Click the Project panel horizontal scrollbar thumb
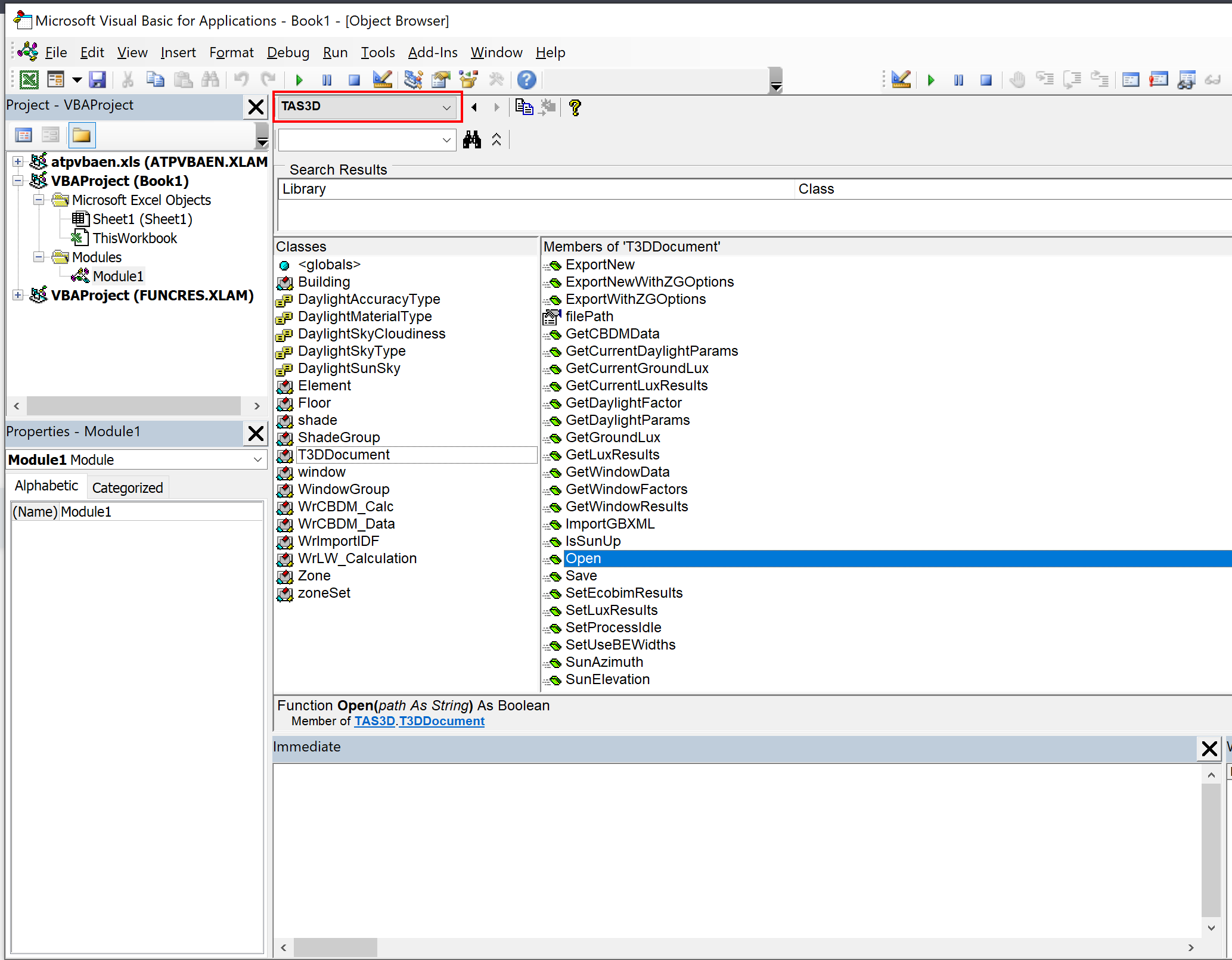 click(x=134, y=406)
